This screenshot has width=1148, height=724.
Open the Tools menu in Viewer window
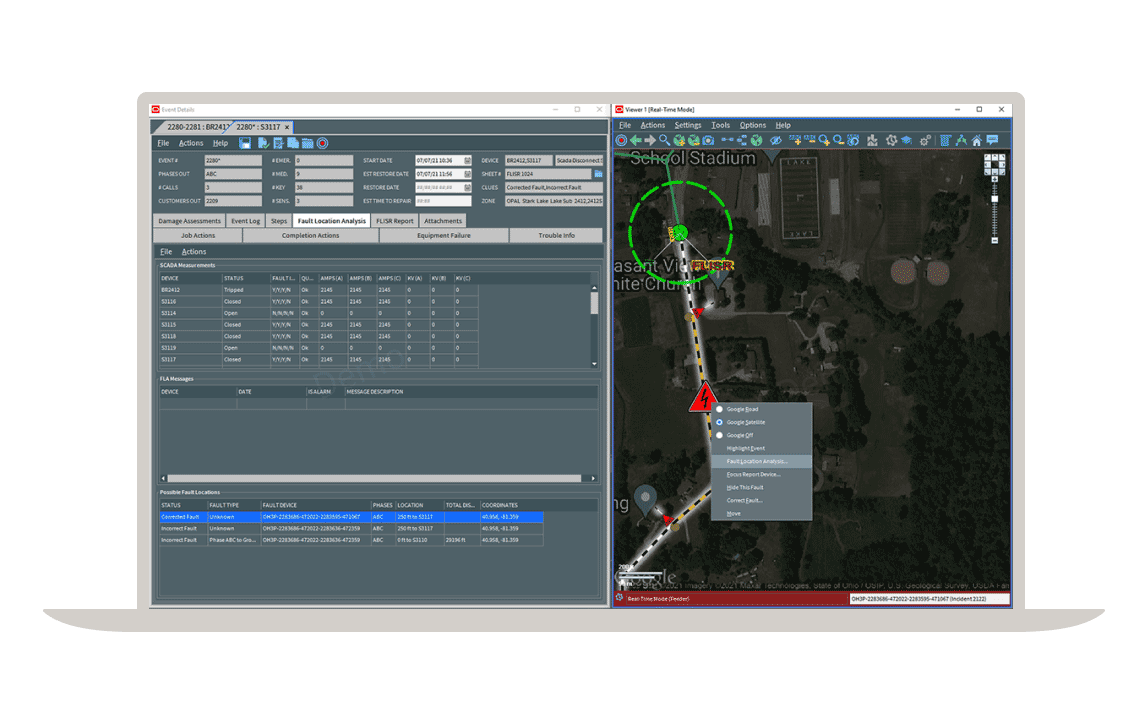(x=720, y=125)
